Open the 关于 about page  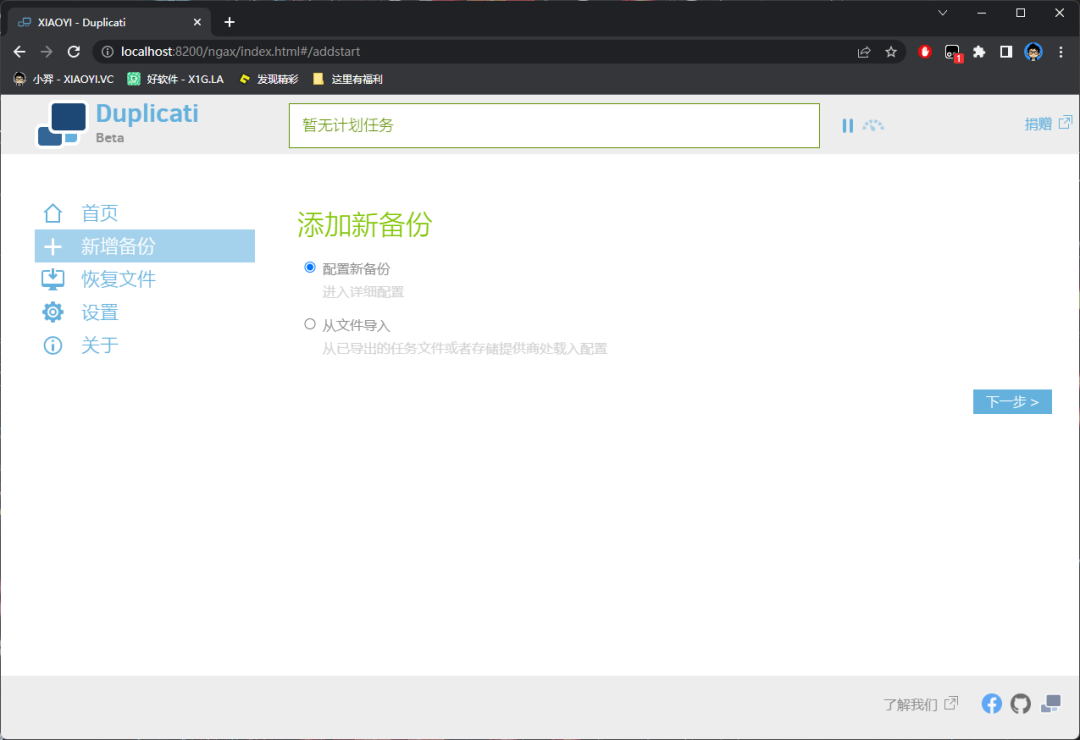tap(99, 346)
